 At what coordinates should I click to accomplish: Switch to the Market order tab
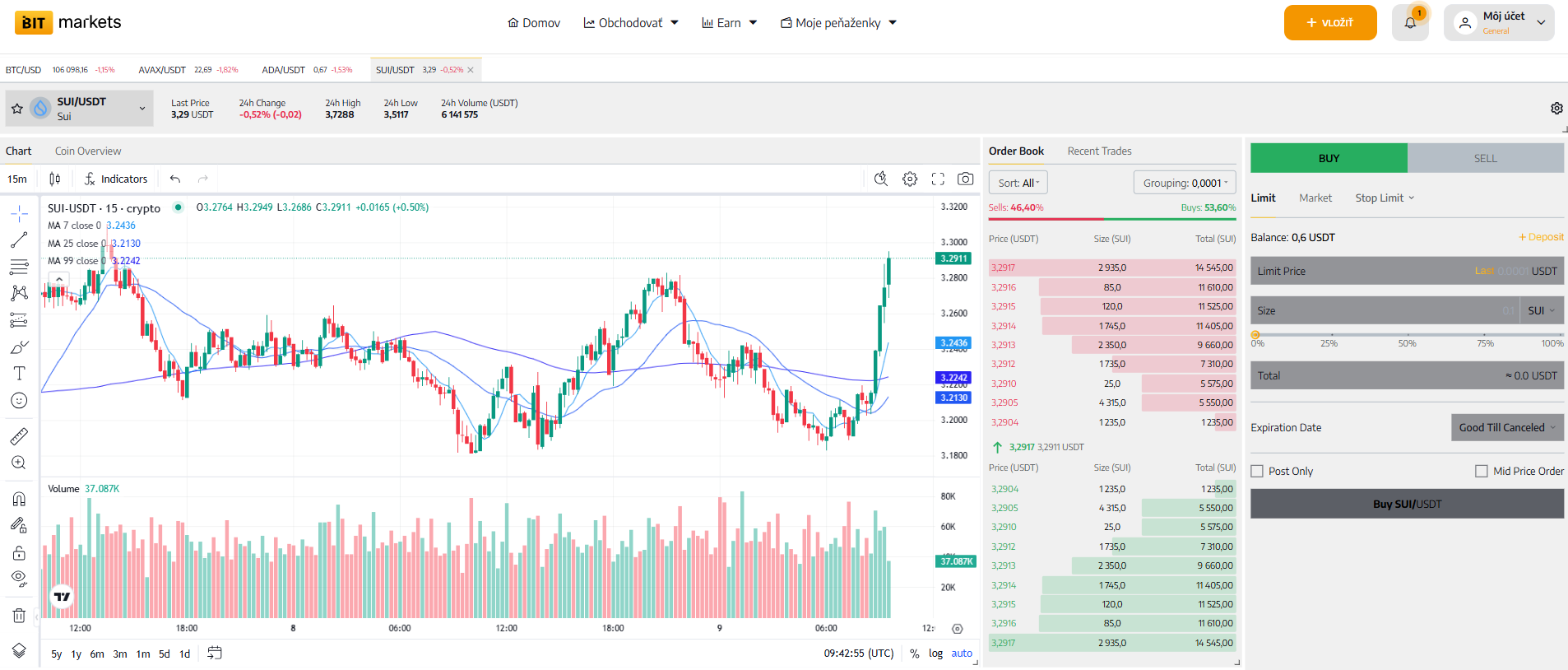click(1315, 198)
